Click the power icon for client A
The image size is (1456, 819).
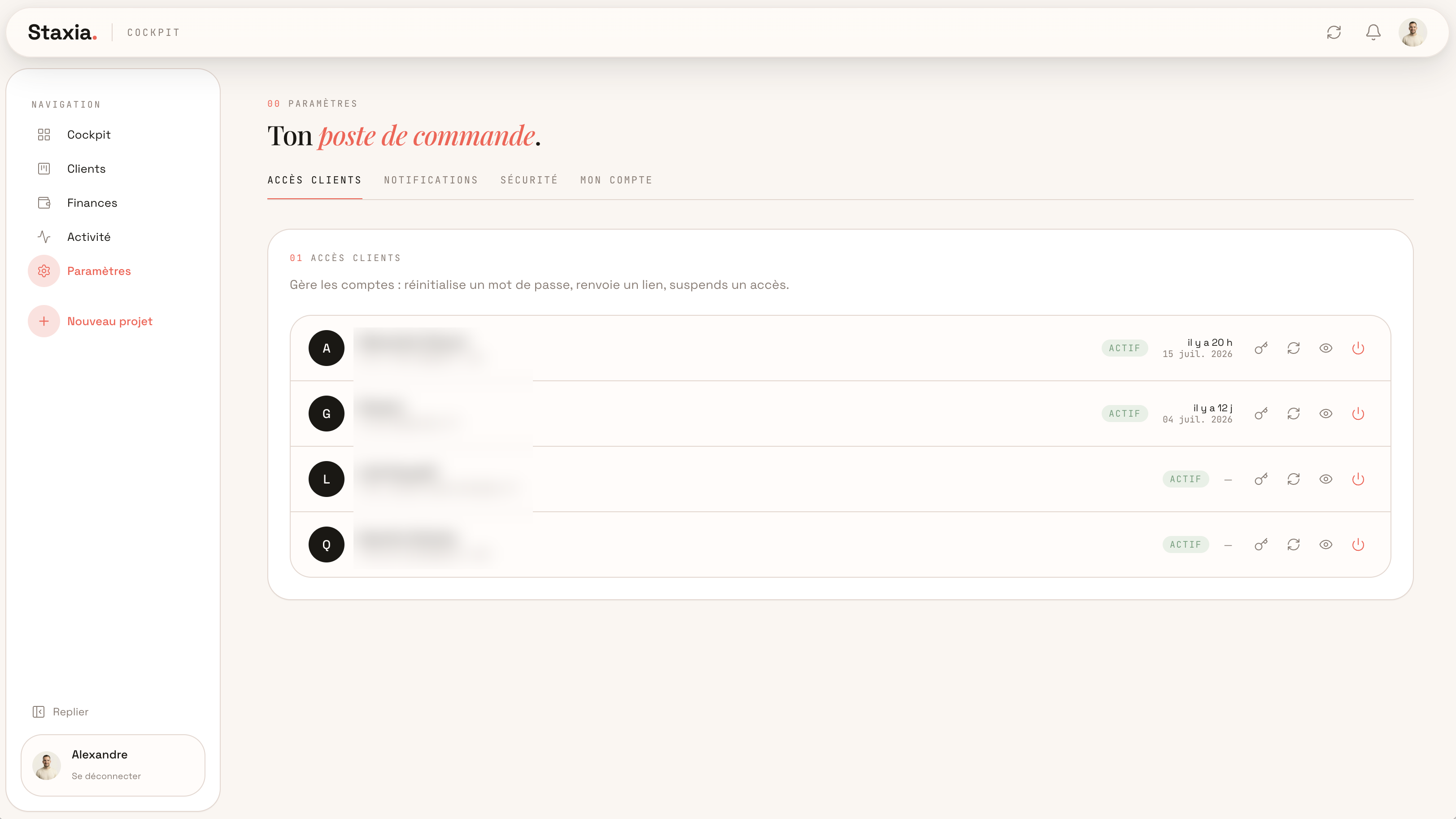pos(1358,348)
